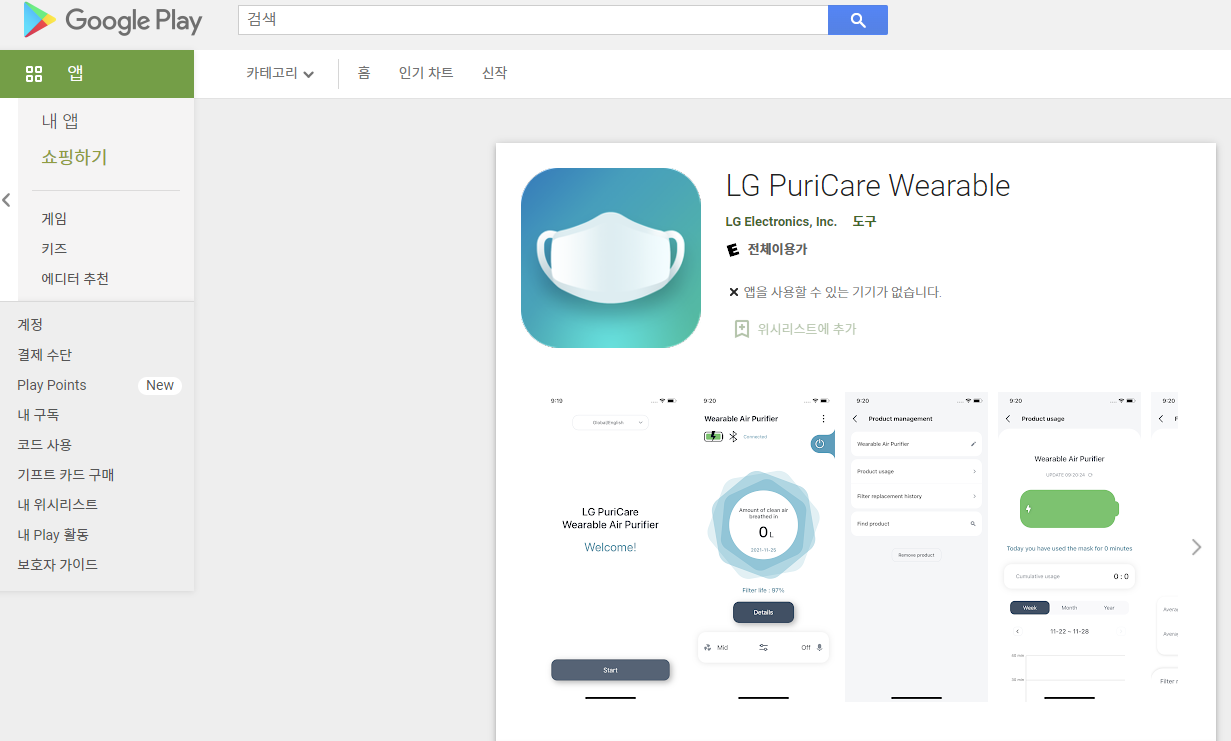The height and width of the screenshot is (741, 1231).
Task: Open LG Electronics, Inc. developer page
Action: click(x=781, y=221)
